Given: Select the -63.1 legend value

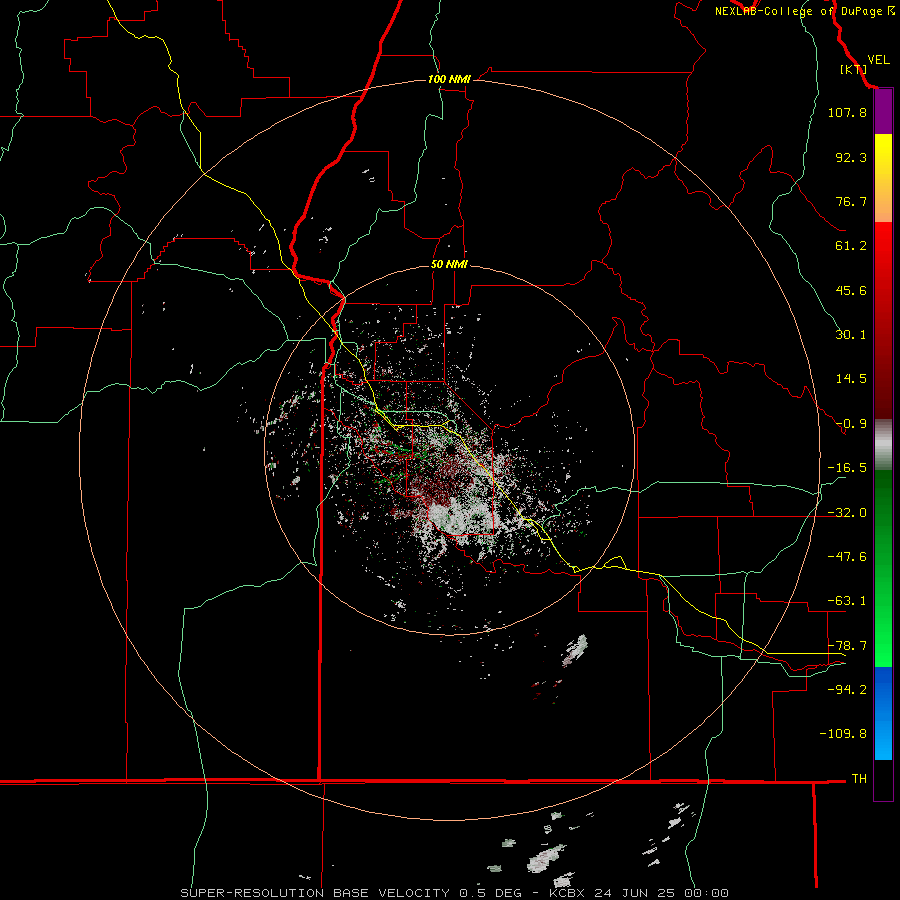Looking at the screenshot, I should 847,601.
